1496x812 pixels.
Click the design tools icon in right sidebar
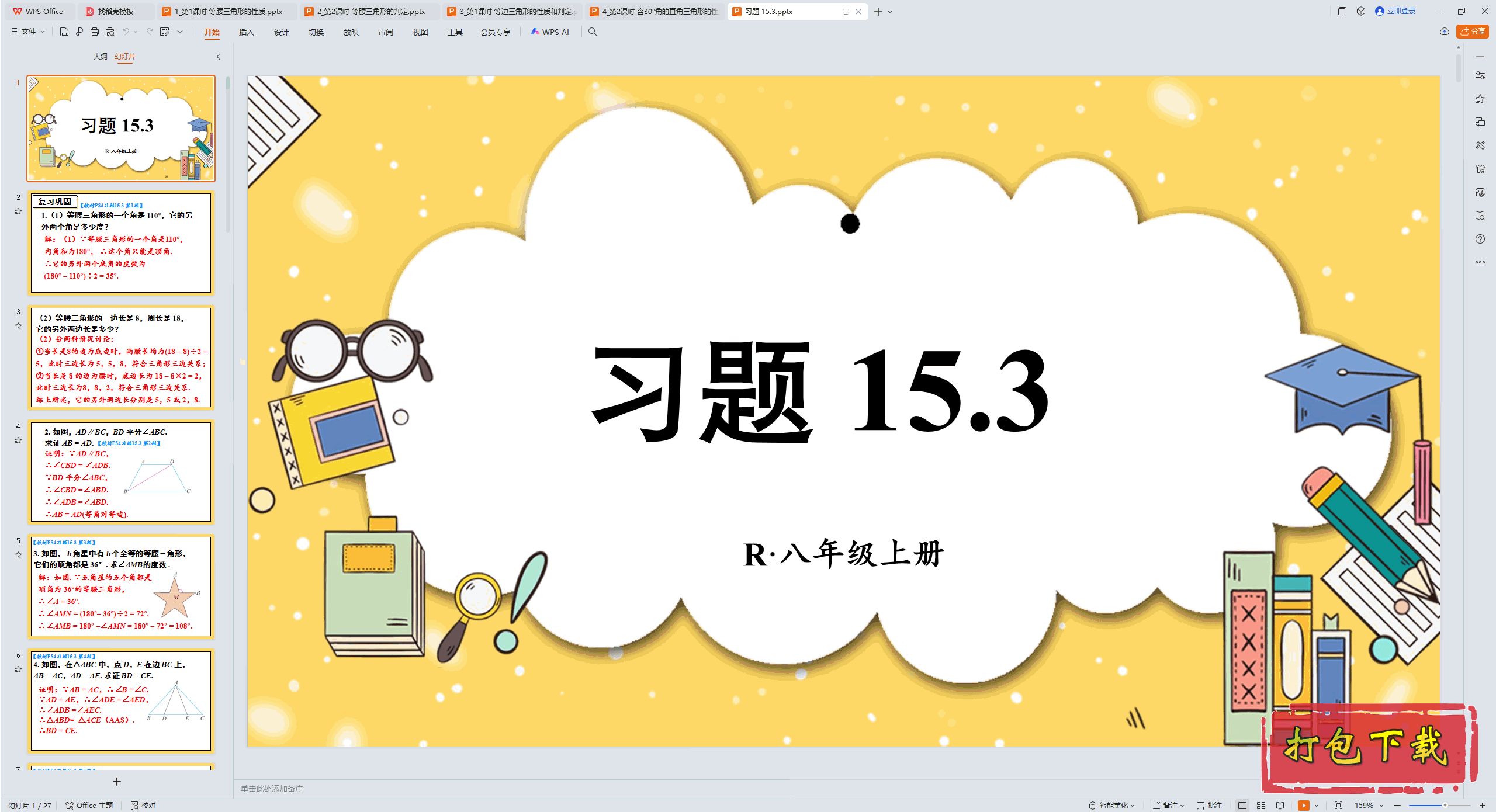click(1480, 145)
